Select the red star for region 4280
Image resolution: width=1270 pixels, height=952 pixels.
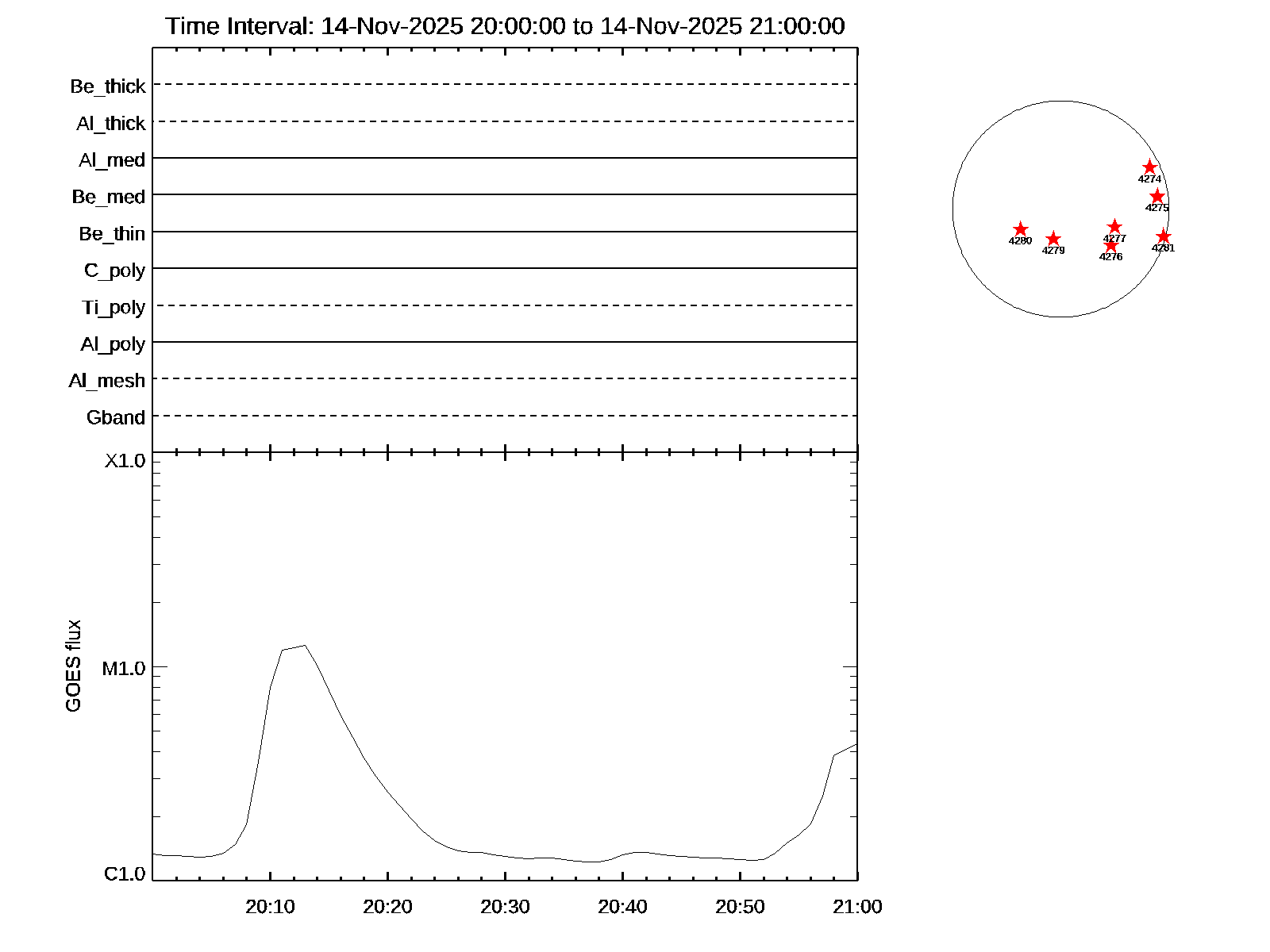[1021, 229]
